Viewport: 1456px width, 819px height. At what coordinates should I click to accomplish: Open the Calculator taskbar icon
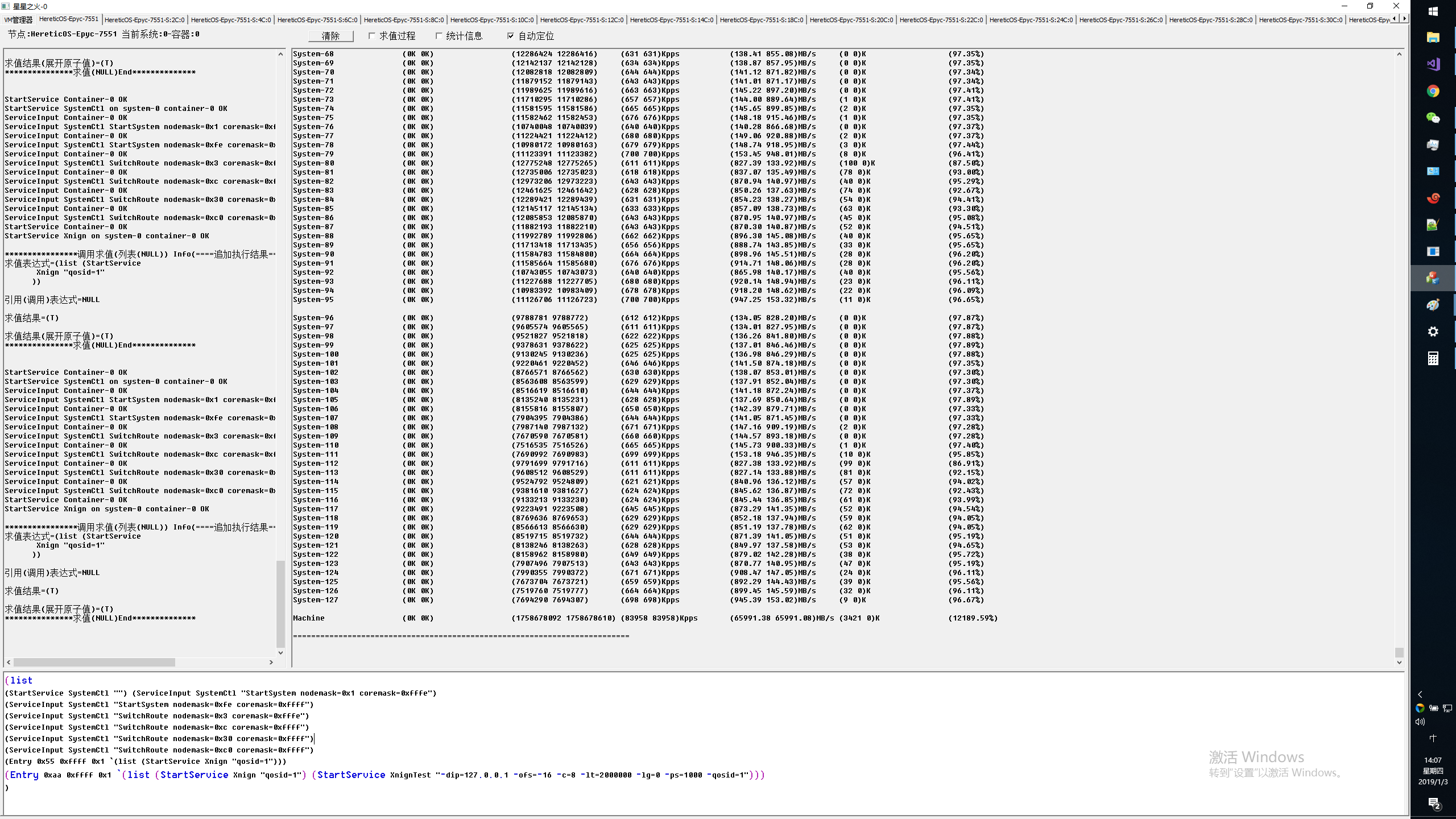tap(1433, 358)
